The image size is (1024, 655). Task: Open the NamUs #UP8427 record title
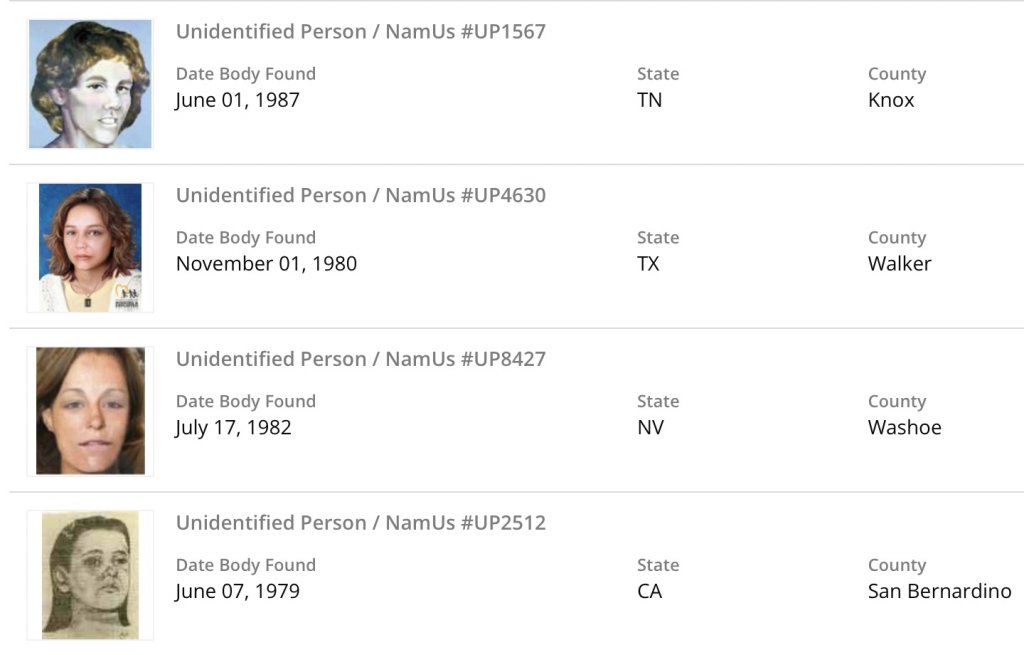coord(361,359)
